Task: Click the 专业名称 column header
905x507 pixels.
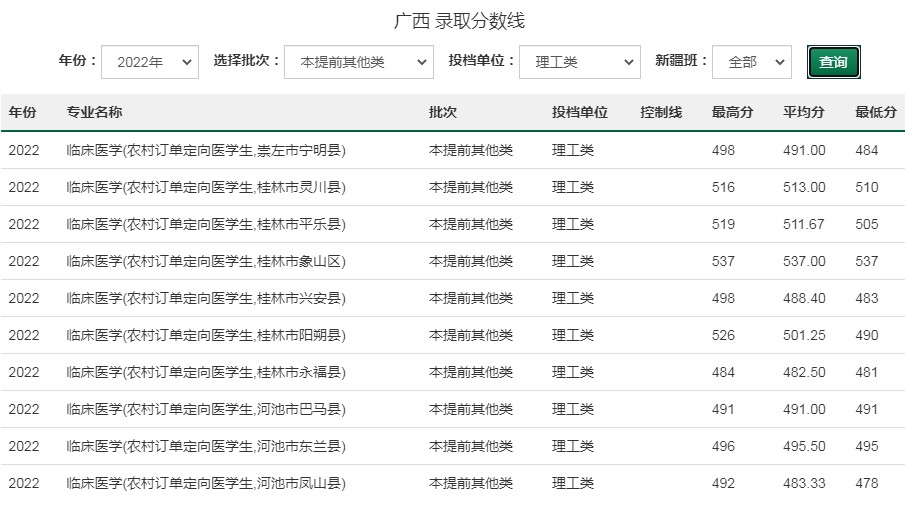Action: pos(94,112)
